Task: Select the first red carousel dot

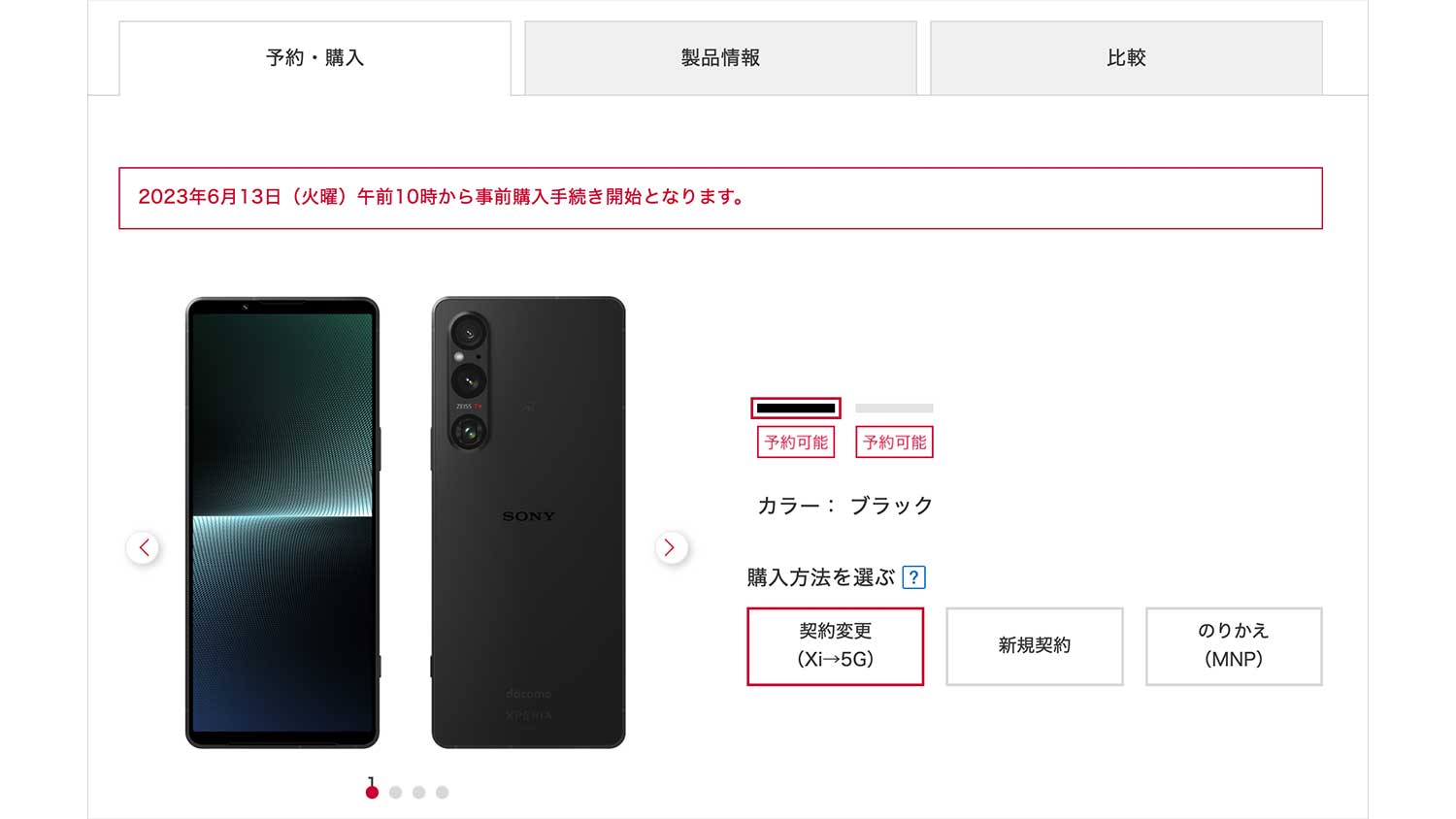Action: [x=372, y=792]
